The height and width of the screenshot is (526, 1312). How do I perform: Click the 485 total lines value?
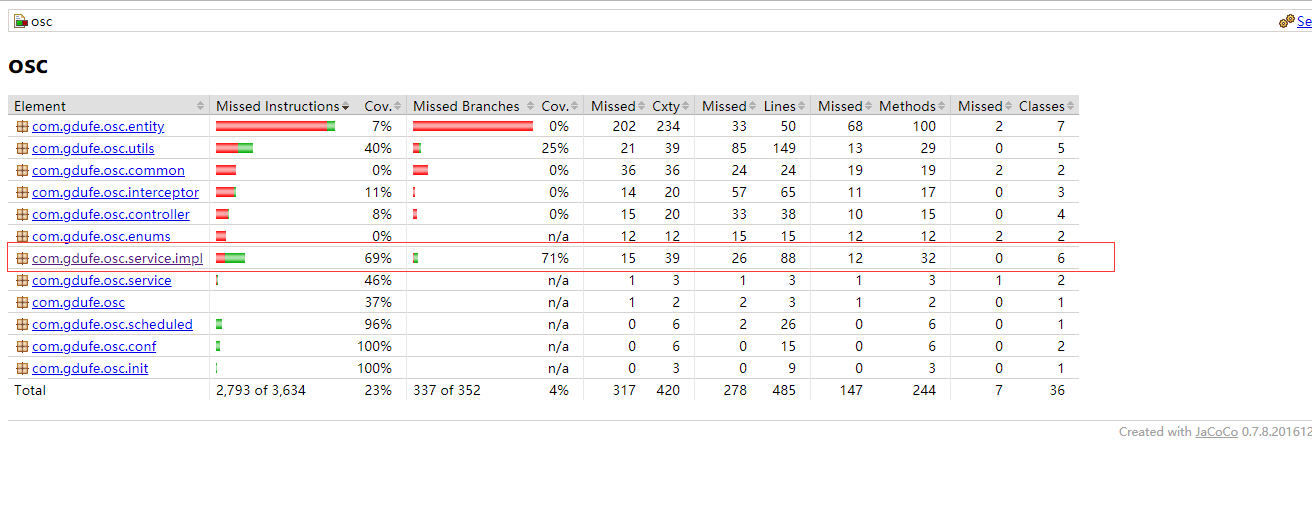pyautogui.click(x=783, y=391)
